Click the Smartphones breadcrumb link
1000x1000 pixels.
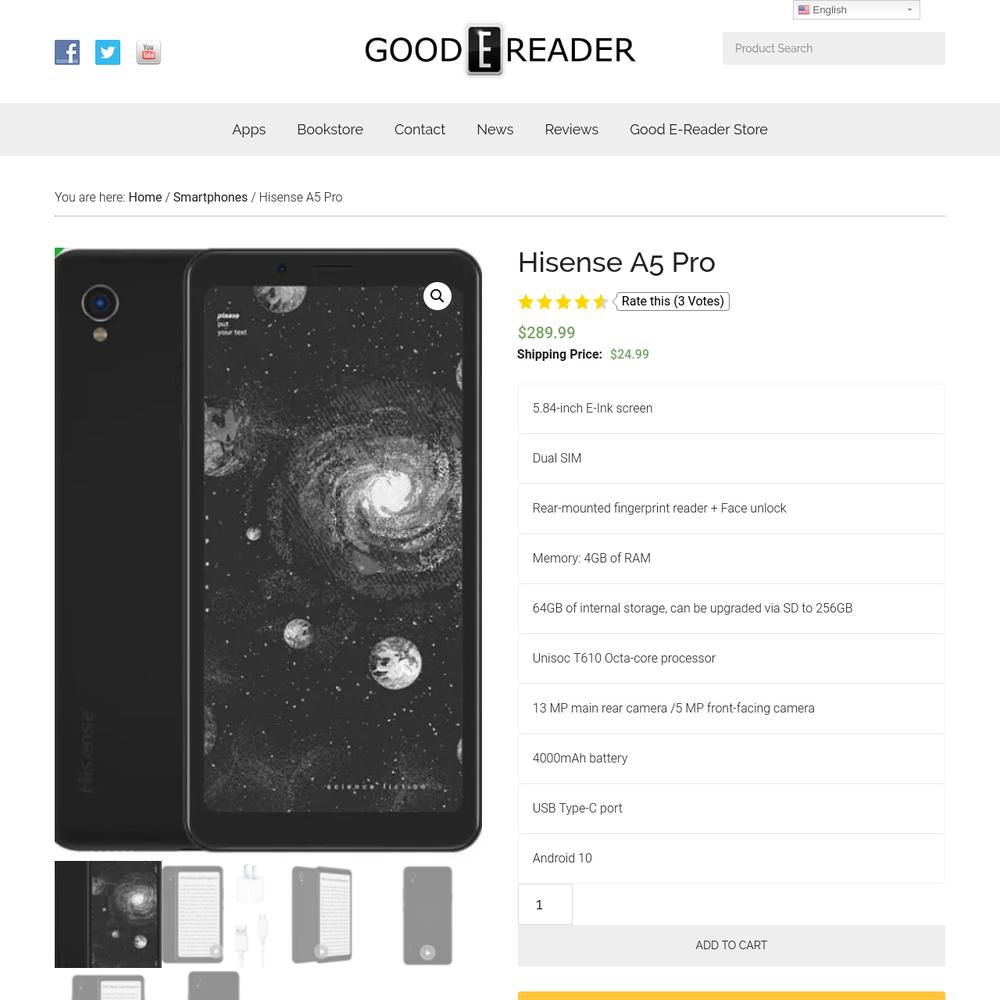(x=210, y=197)
